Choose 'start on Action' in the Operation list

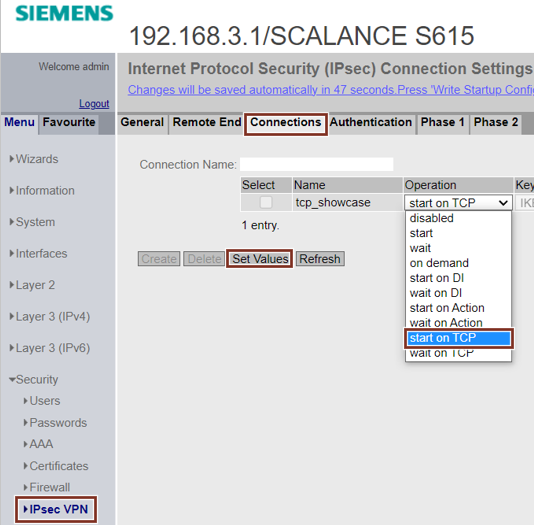(x=458, y=308)
